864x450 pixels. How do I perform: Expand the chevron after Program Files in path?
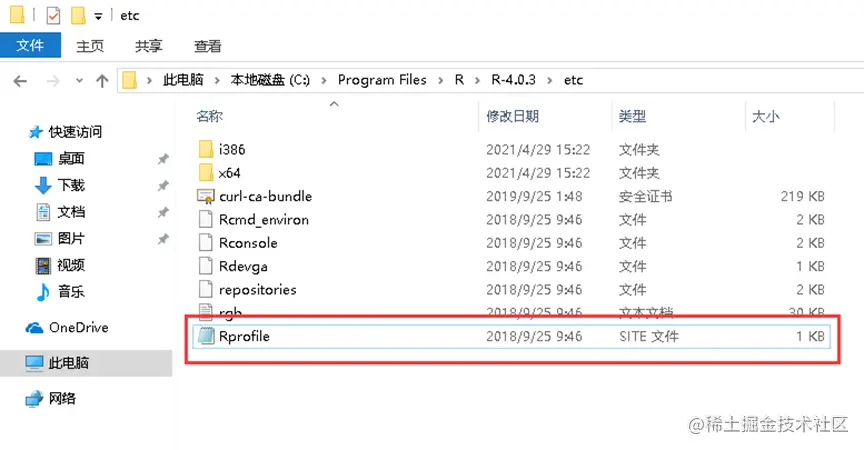coord(440,80)
